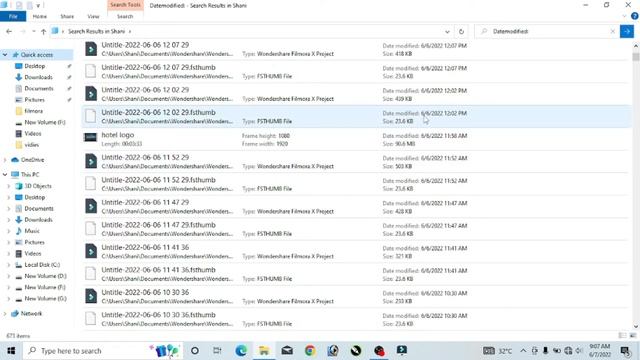This screenshot has height=360, width=640.
Task: Go up one folder level
Action: 43,31
